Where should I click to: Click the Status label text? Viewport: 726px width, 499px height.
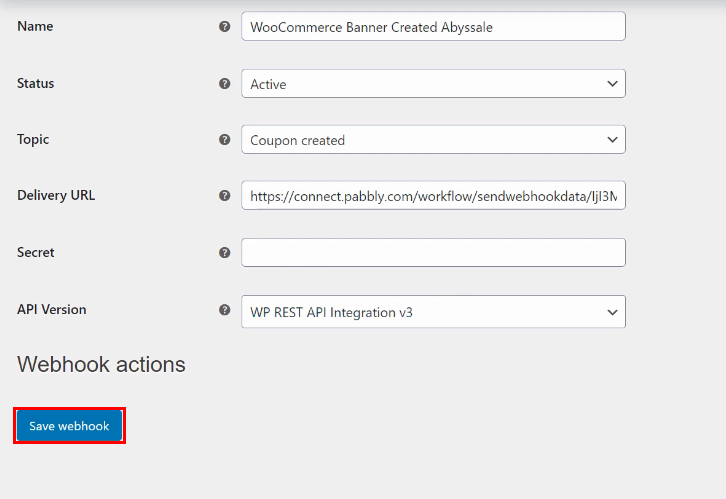[36, 83]
